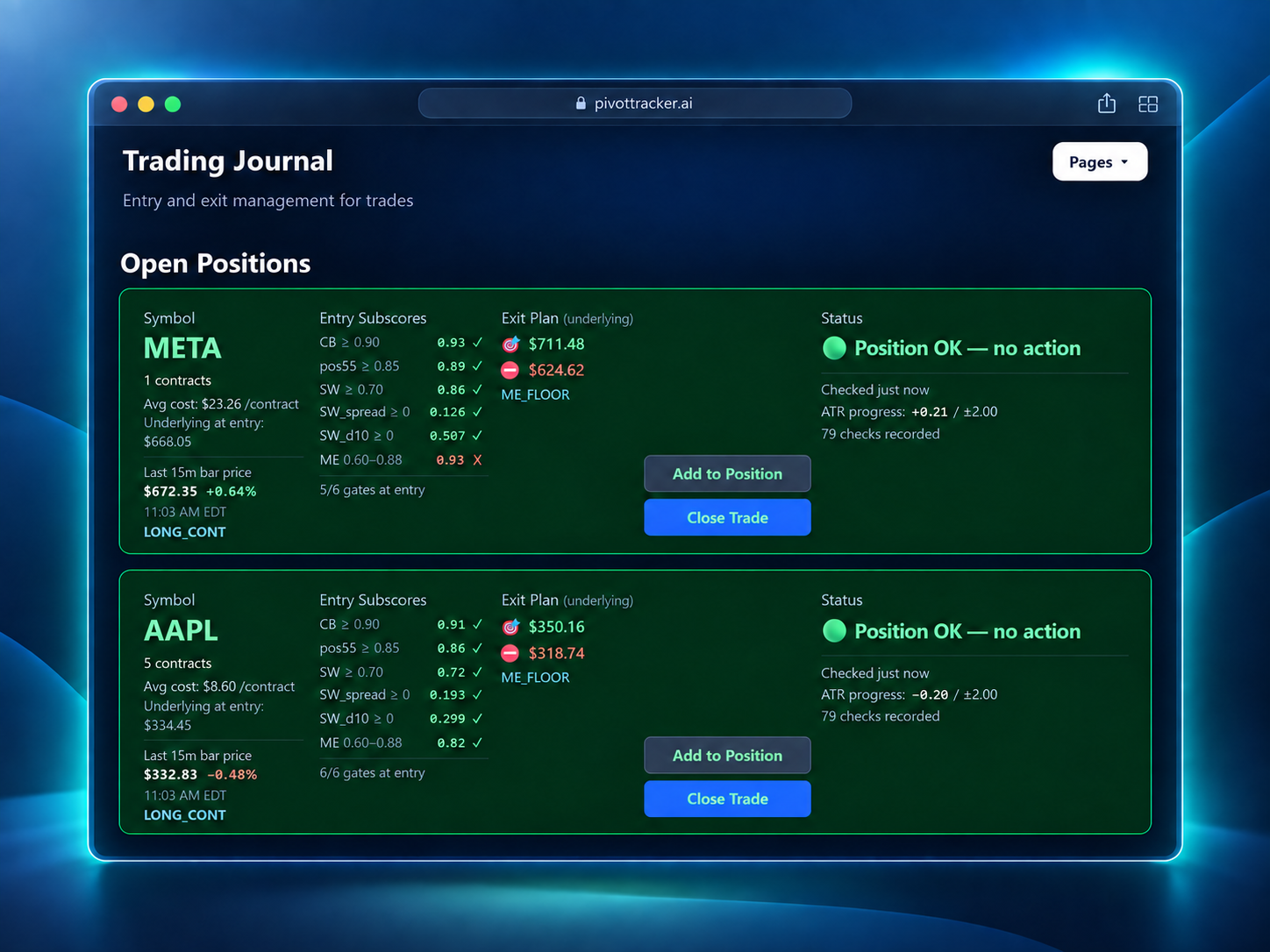The height and width of the screenshot is (952, 1270).
Task: Click AAPL LONG_CONT label
Action: [x=184, y=815]
